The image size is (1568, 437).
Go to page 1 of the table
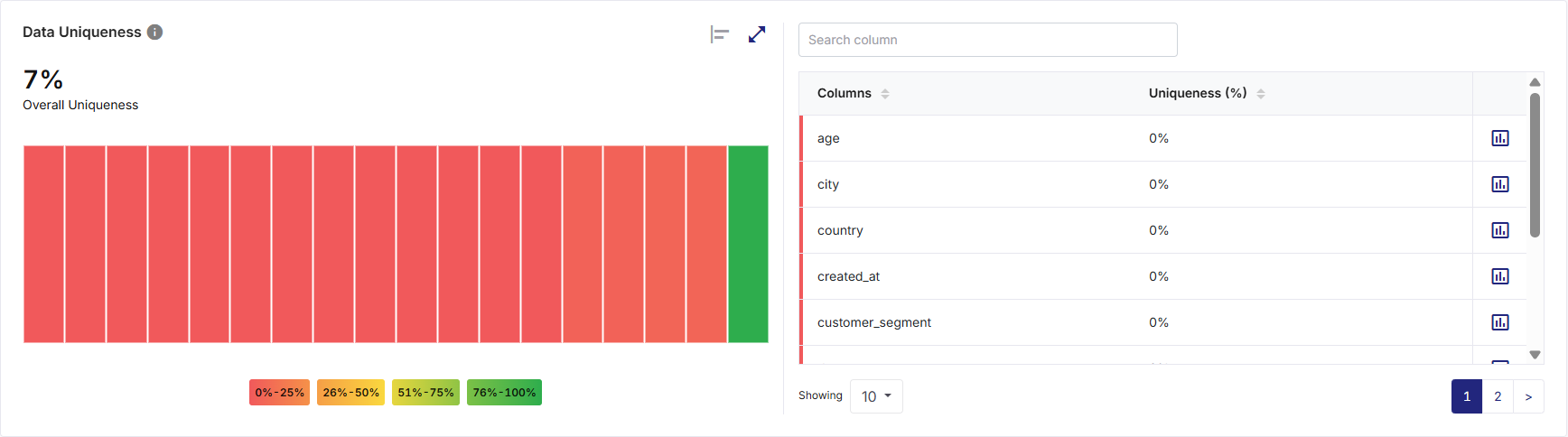click(1467, 396)
